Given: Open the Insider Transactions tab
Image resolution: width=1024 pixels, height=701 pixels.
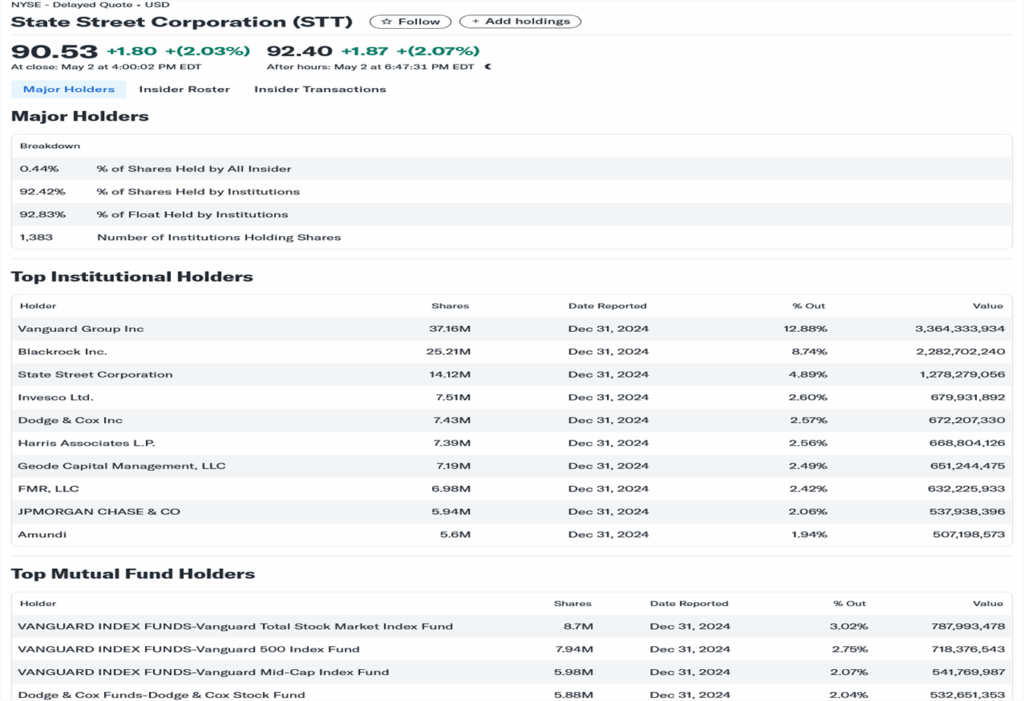Looking at the screenshot, I should tap(320, 89).
